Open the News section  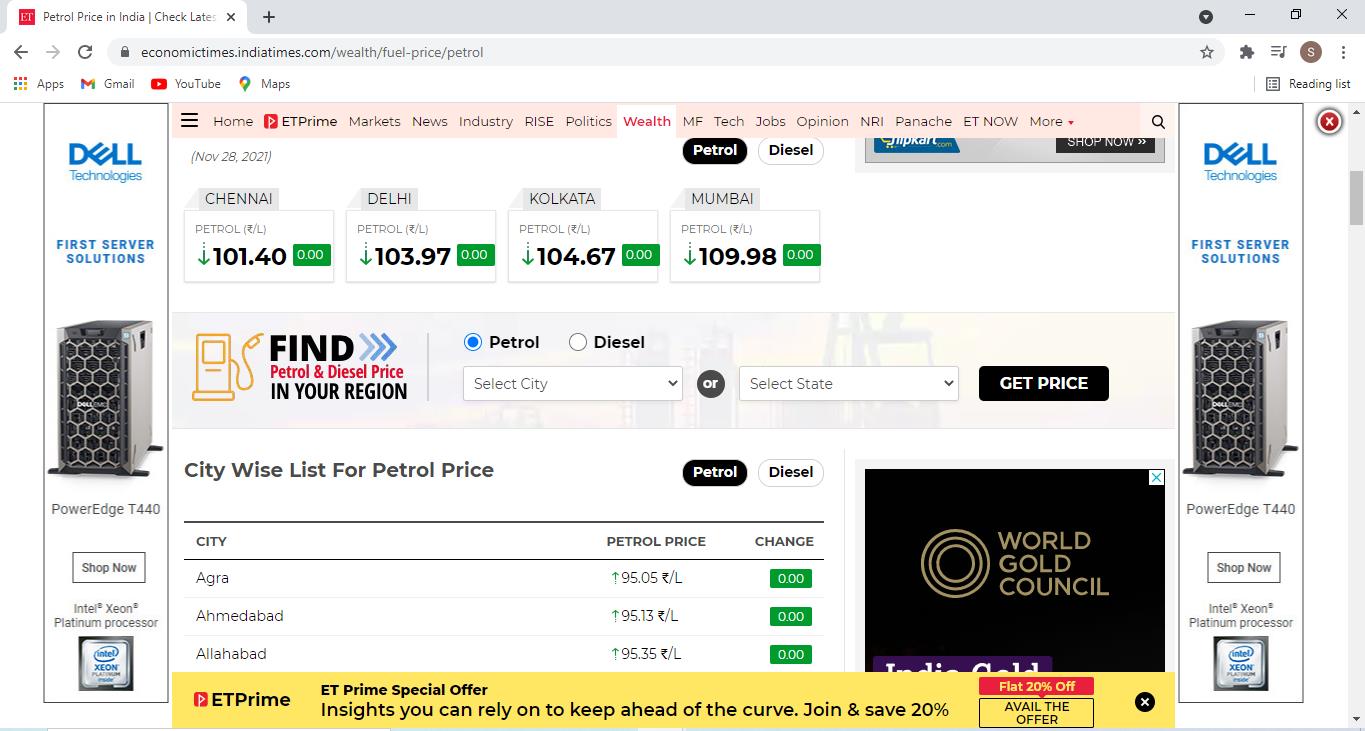click(x=430, y=121)
